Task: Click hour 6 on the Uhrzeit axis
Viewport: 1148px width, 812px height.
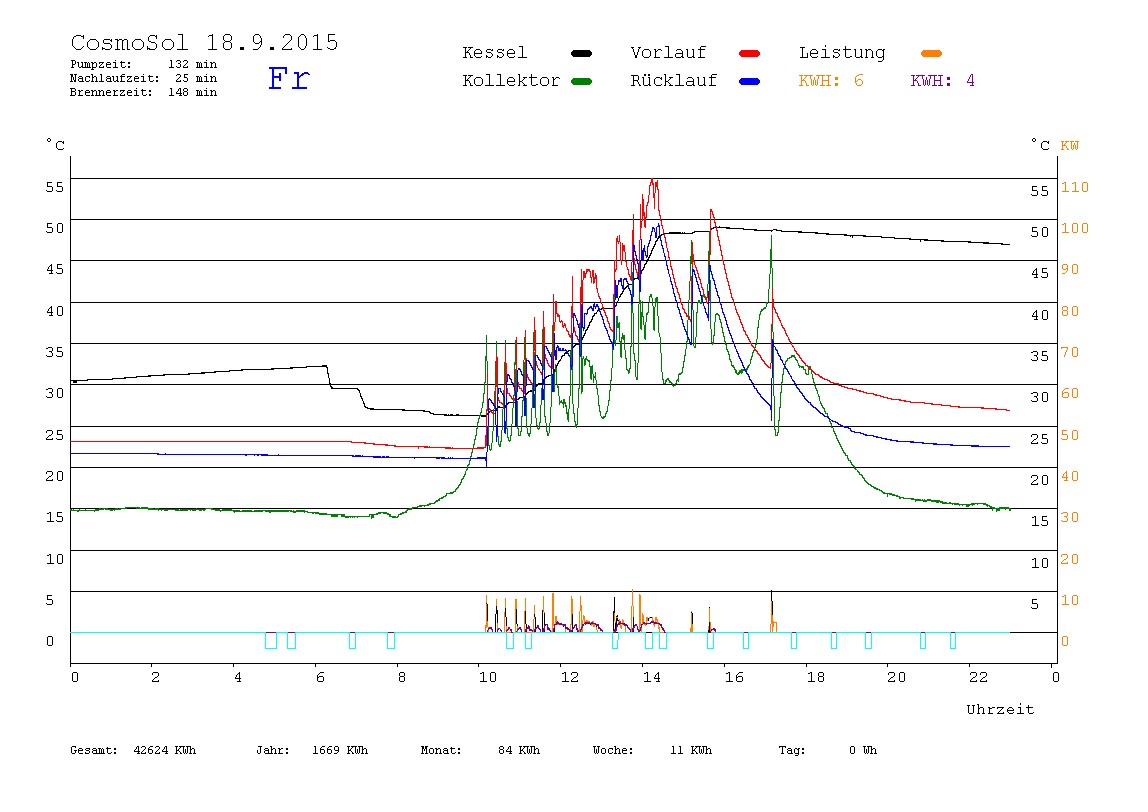Action: pyautogui.click(x=320, y=677)
